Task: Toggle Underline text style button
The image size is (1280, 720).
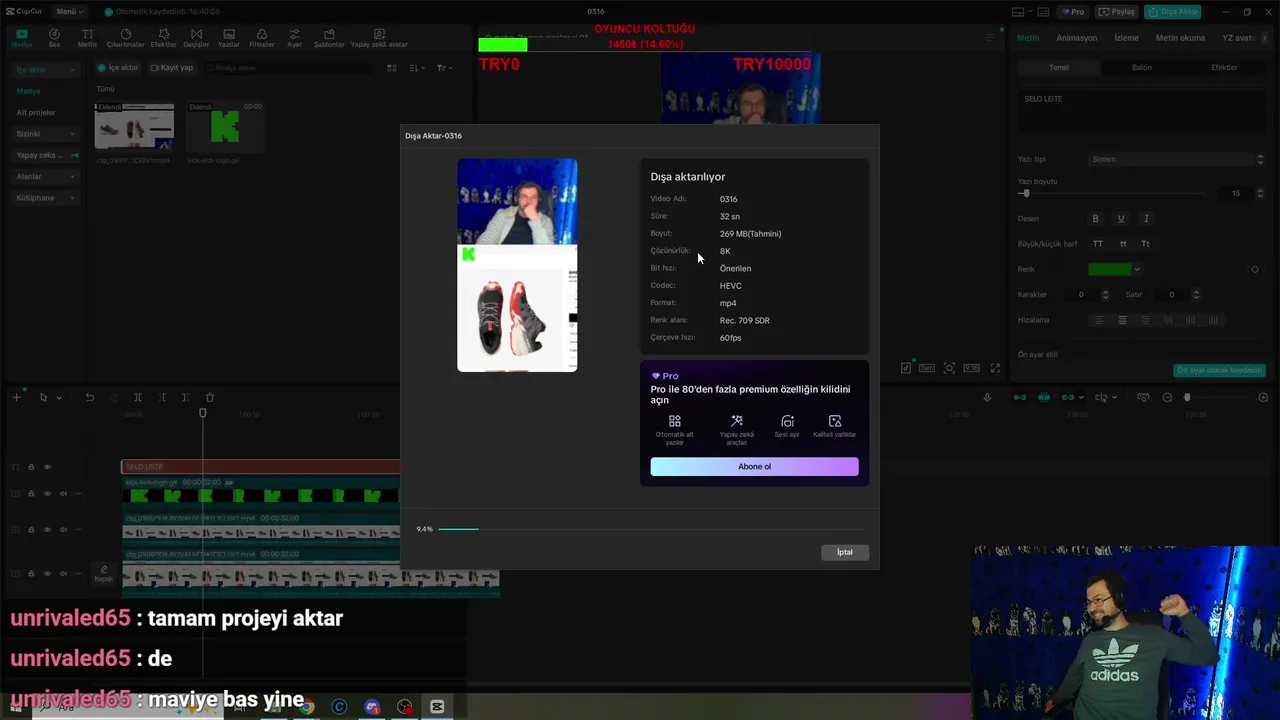Action: (x=1121, y=218)
